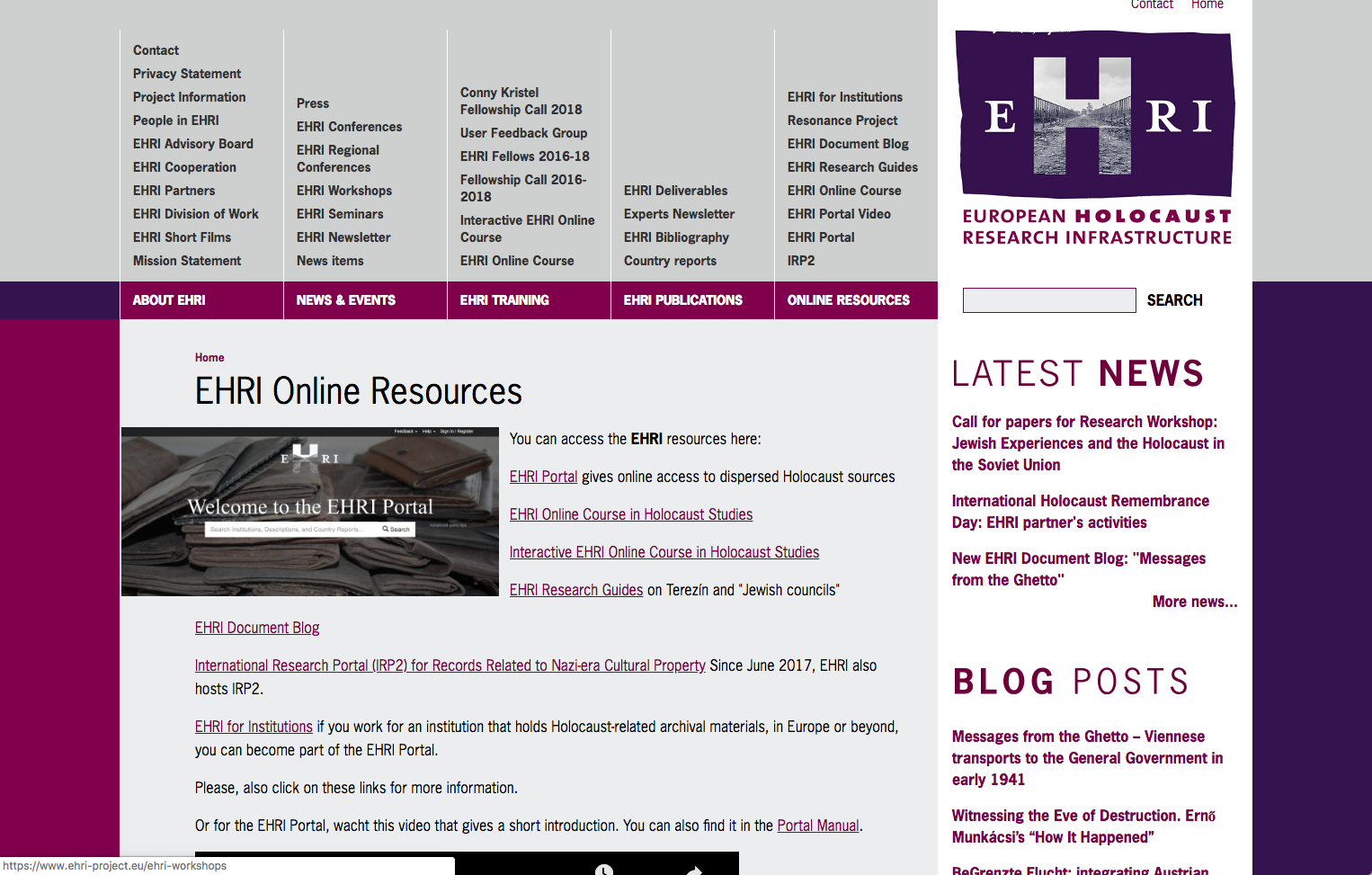1372x875 pixels.
Task: Click the video clock icon
Action: click(x=604, y=870)
